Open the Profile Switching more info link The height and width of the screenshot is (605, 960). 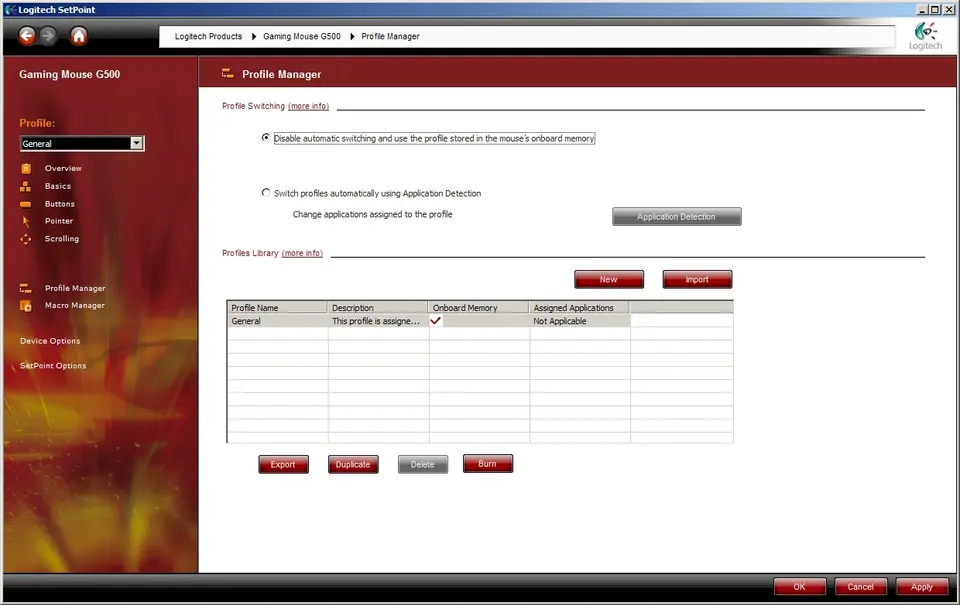[308, 106]
